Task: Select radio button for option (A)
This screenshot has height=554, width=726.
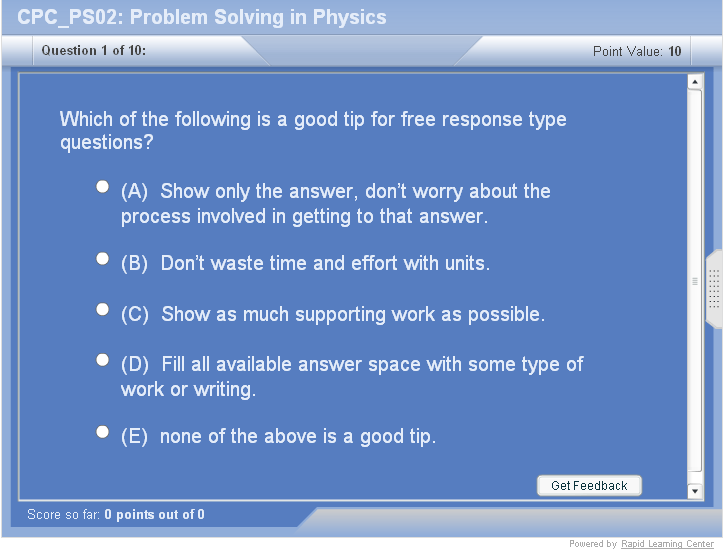Action: point(102,187)
